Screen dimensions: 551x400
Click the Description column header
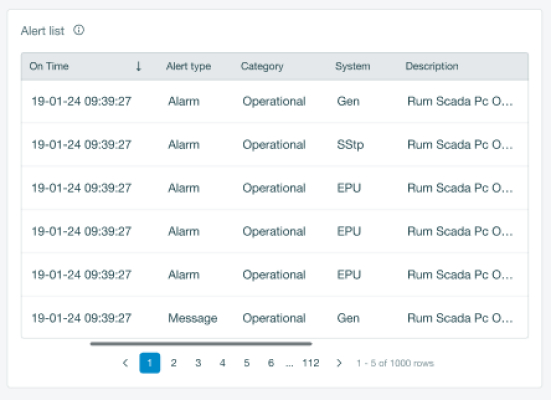pos(432,66)
